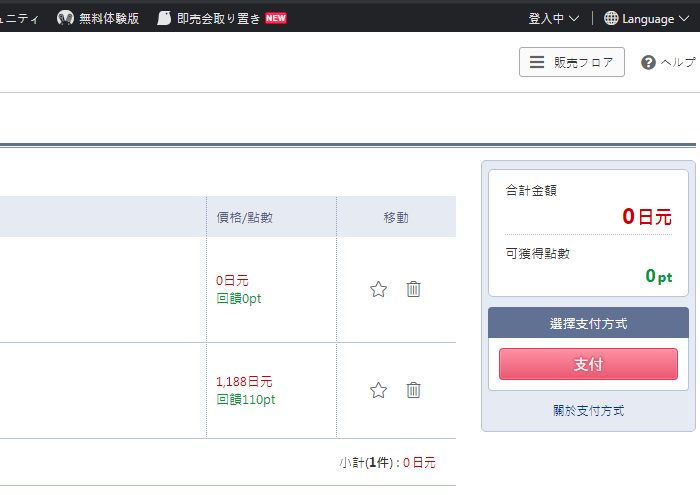700x495 pixels.
Task: Favorite the 1,188日元 item using star icon
Action: click(x=378, y=390)
